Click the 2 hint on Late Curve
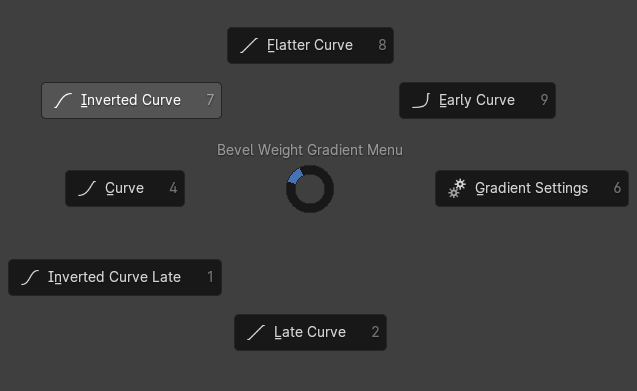Image resolution: width=637 pixels, height=391 pixels. click(x=375, y=332)
